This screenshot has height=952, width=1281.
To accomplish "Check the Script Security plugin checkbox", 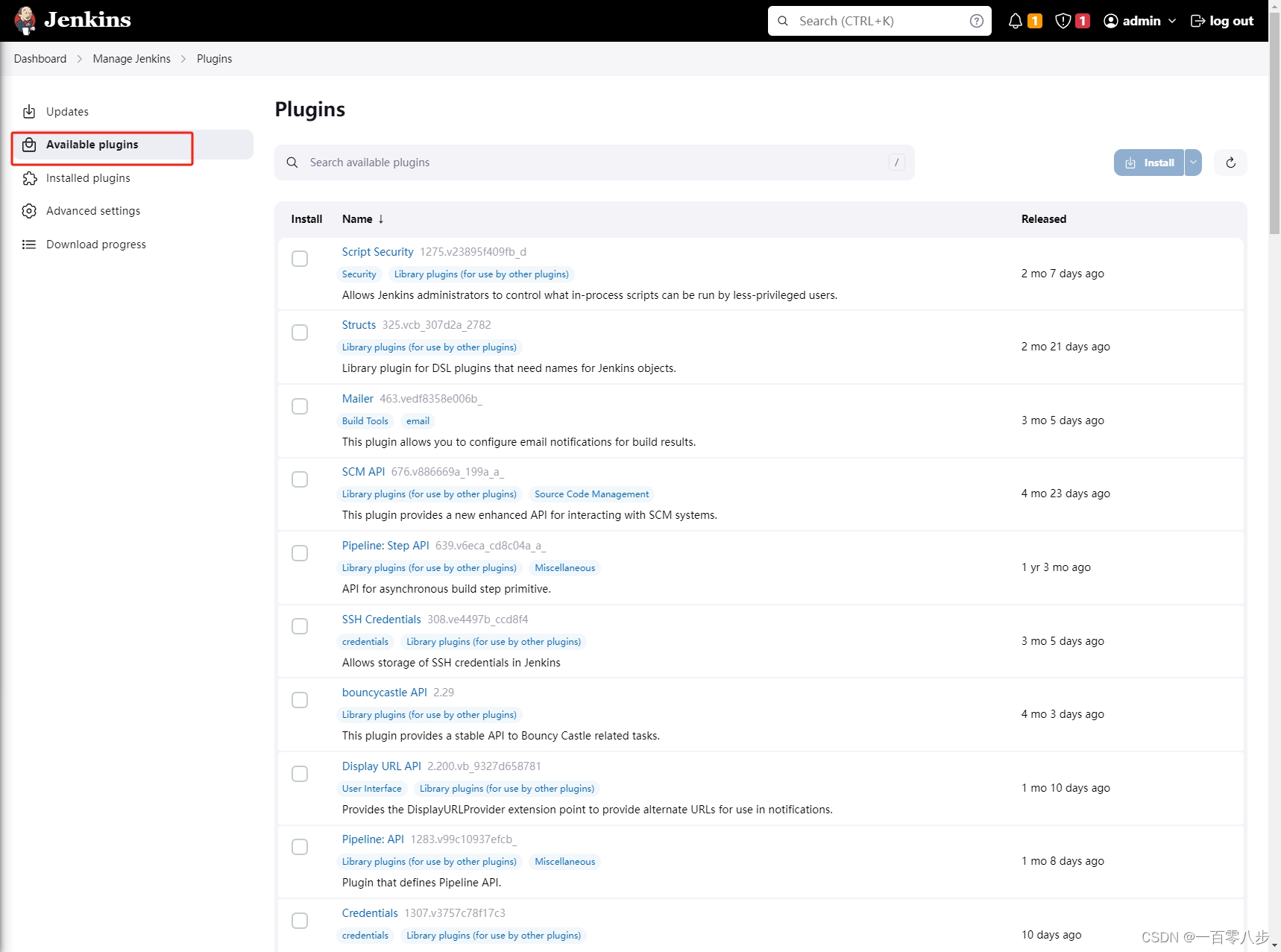I will point(300,259).
